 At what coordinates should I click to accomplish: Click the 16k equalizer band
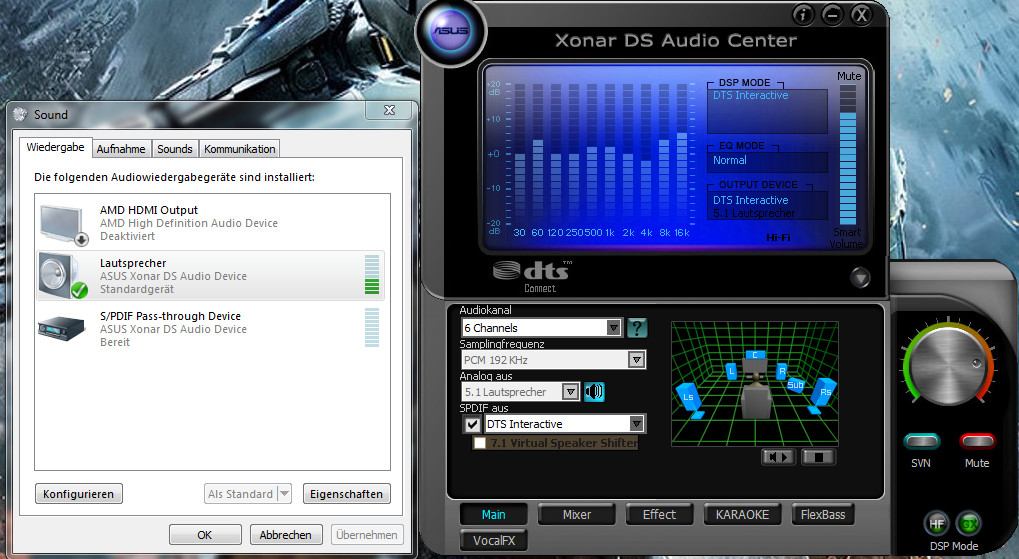682,154
